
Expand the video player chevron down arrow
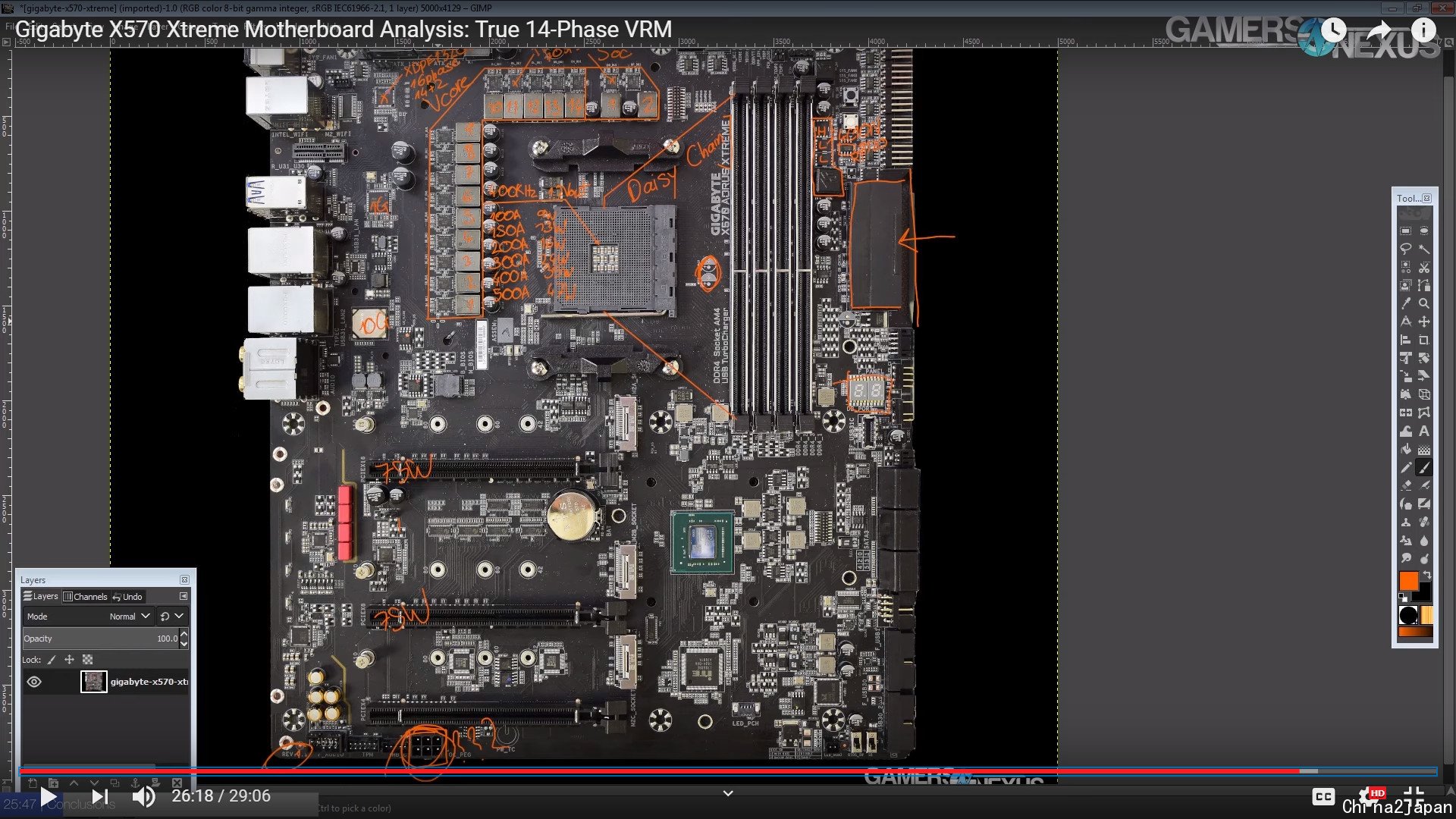728,793
